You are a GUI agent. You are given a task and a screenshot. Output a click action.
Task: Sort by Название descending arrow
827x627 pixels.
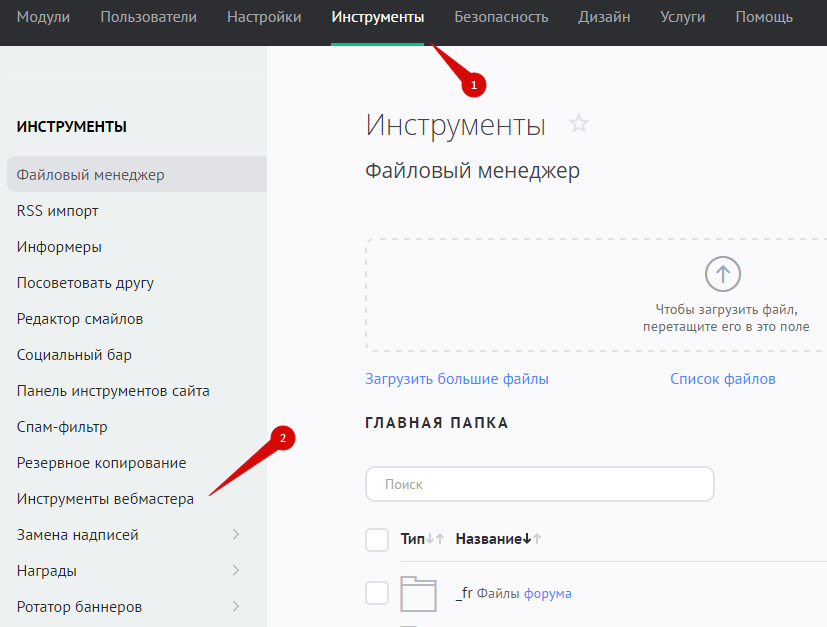click(527, 539)
